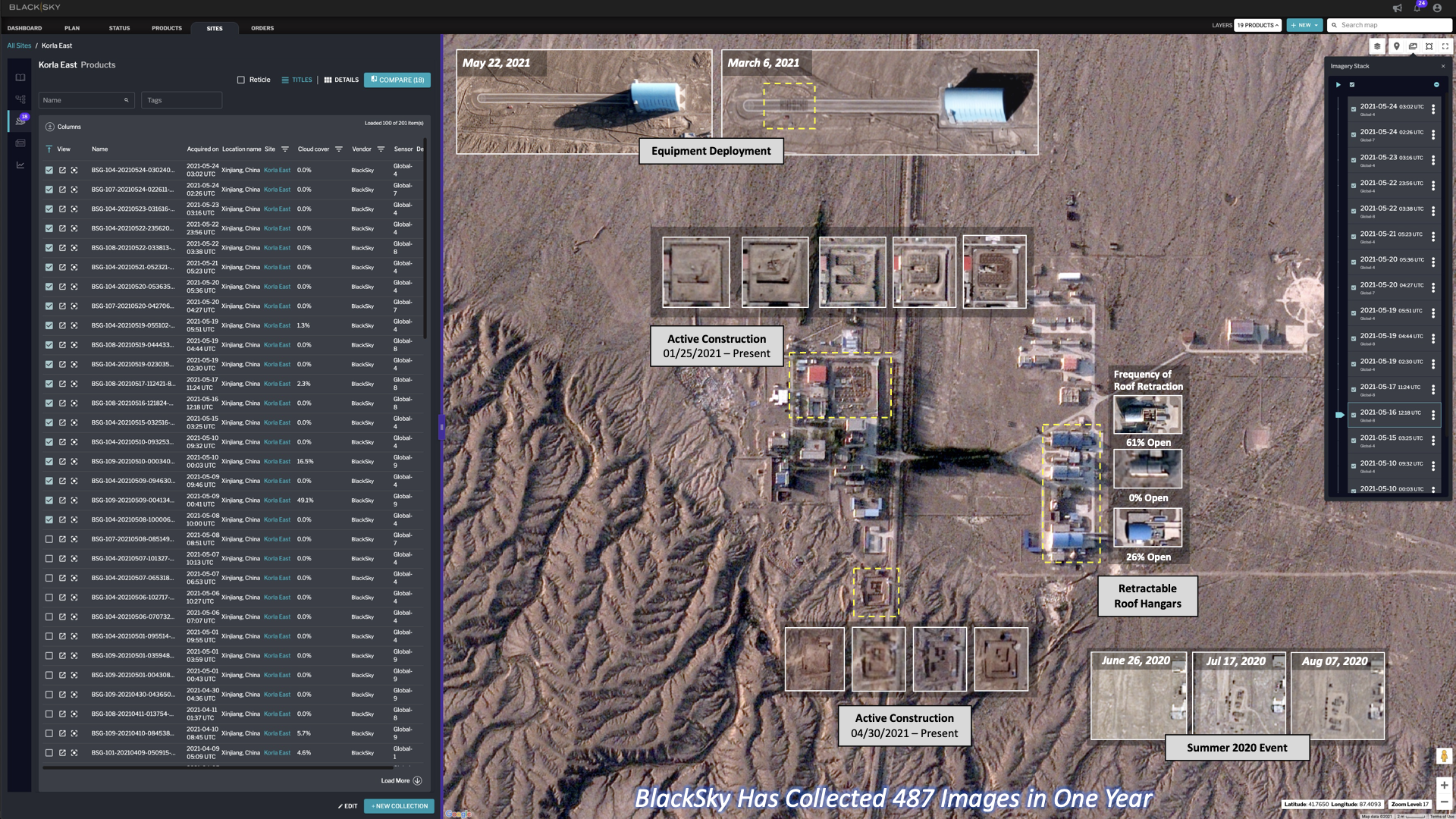Open options menu for 2021-05-16 12:18 UTC image

[x=1433, y=415]
